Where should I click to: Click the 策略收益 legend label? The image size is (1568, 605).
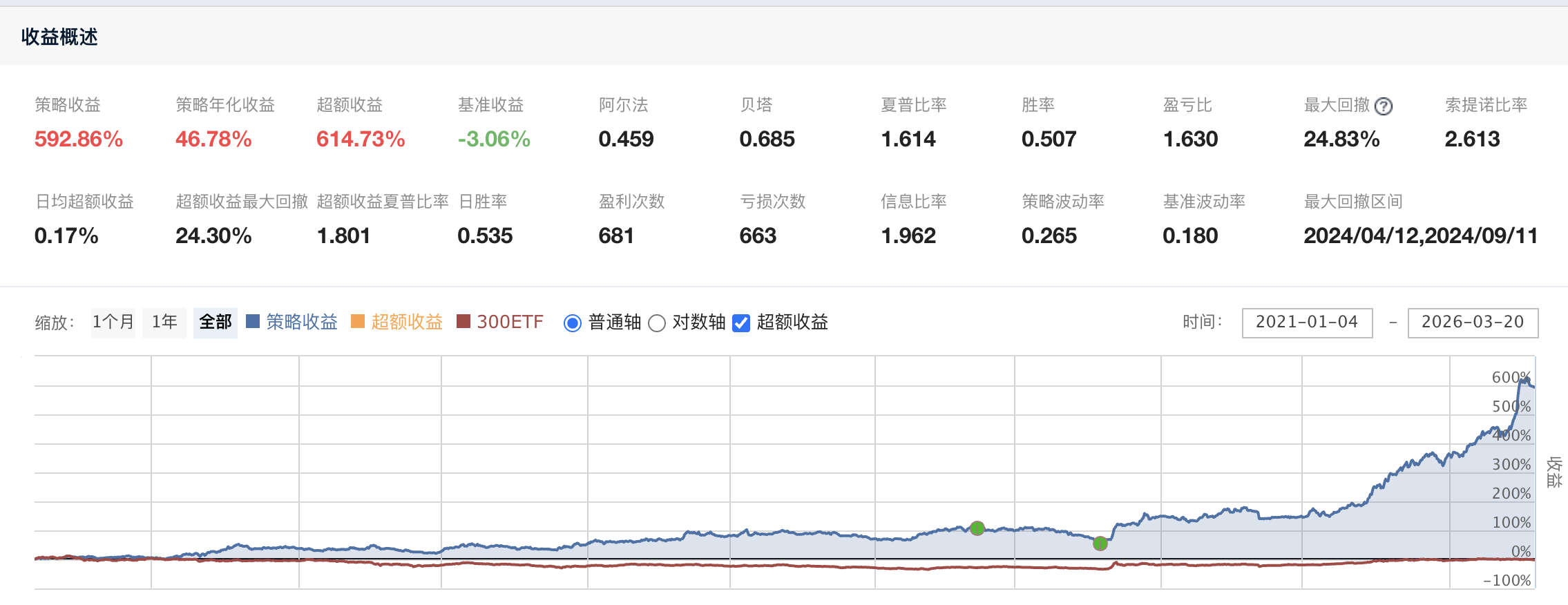[302, 323]
